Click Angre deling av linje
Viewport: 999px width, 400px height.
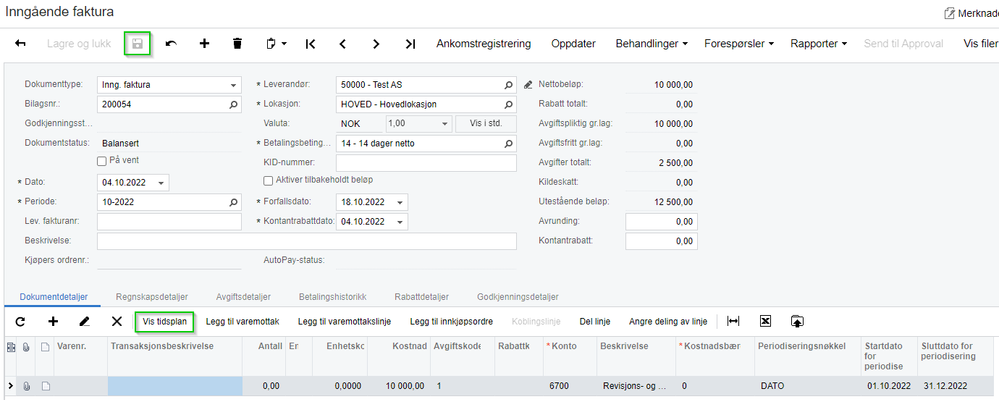coord(668,322)
